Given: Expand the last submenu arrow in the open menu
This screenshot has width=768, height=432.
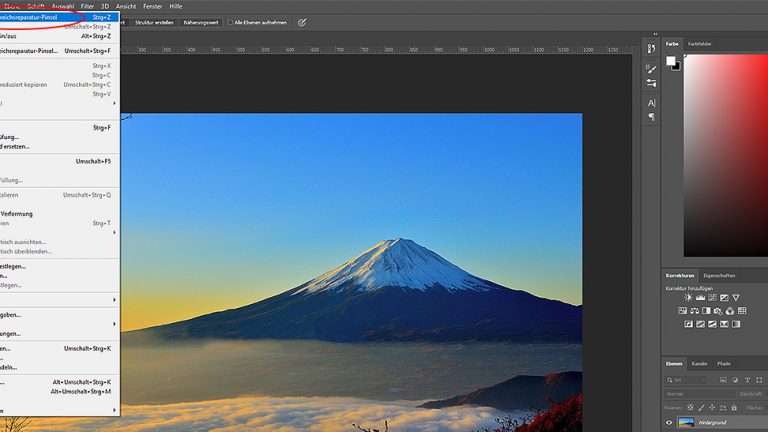Looking at the screenshot, I should tap(114, 410).
